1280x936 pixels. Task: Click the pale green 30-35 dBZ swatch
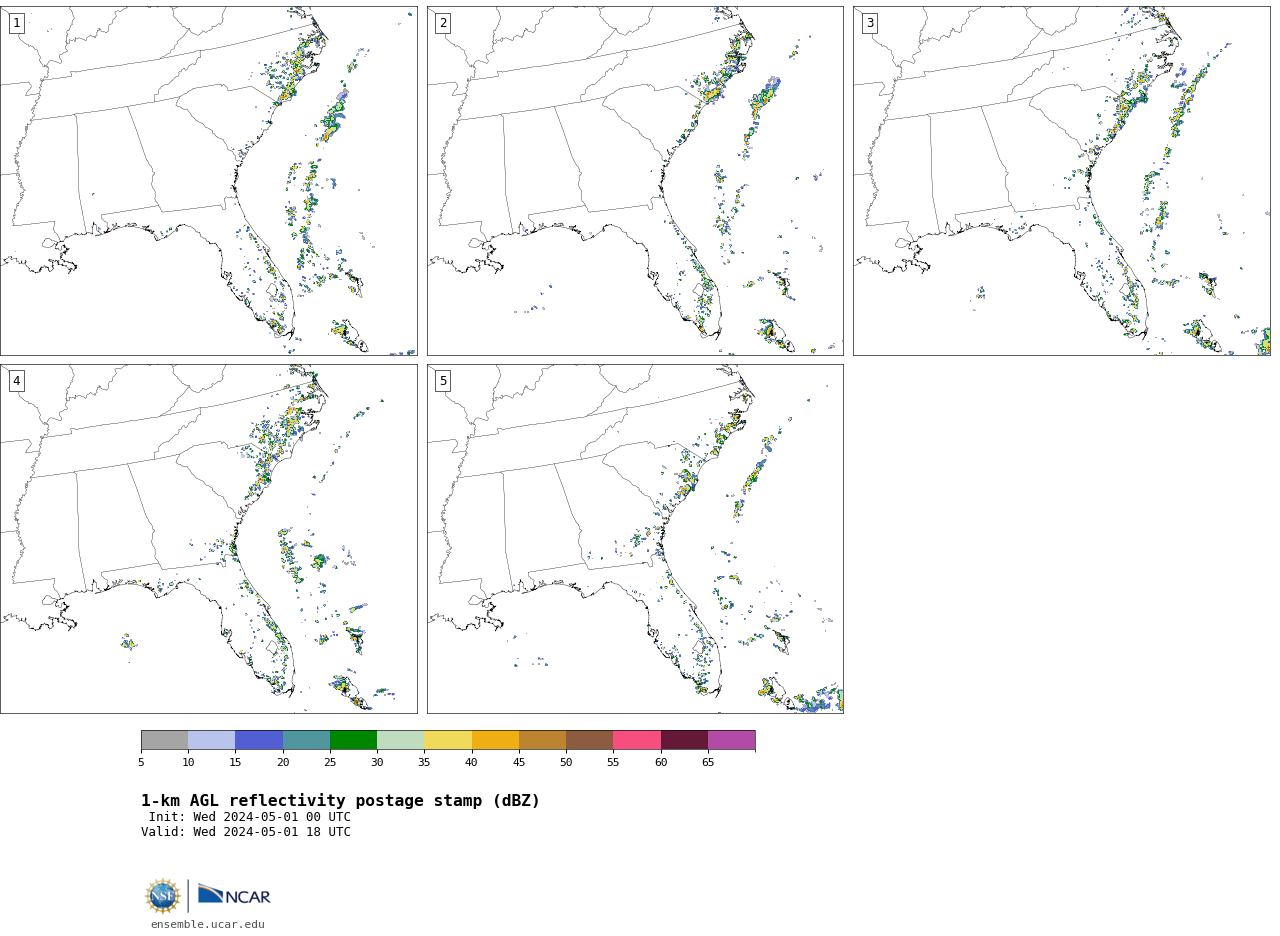[x=400, y=740]
